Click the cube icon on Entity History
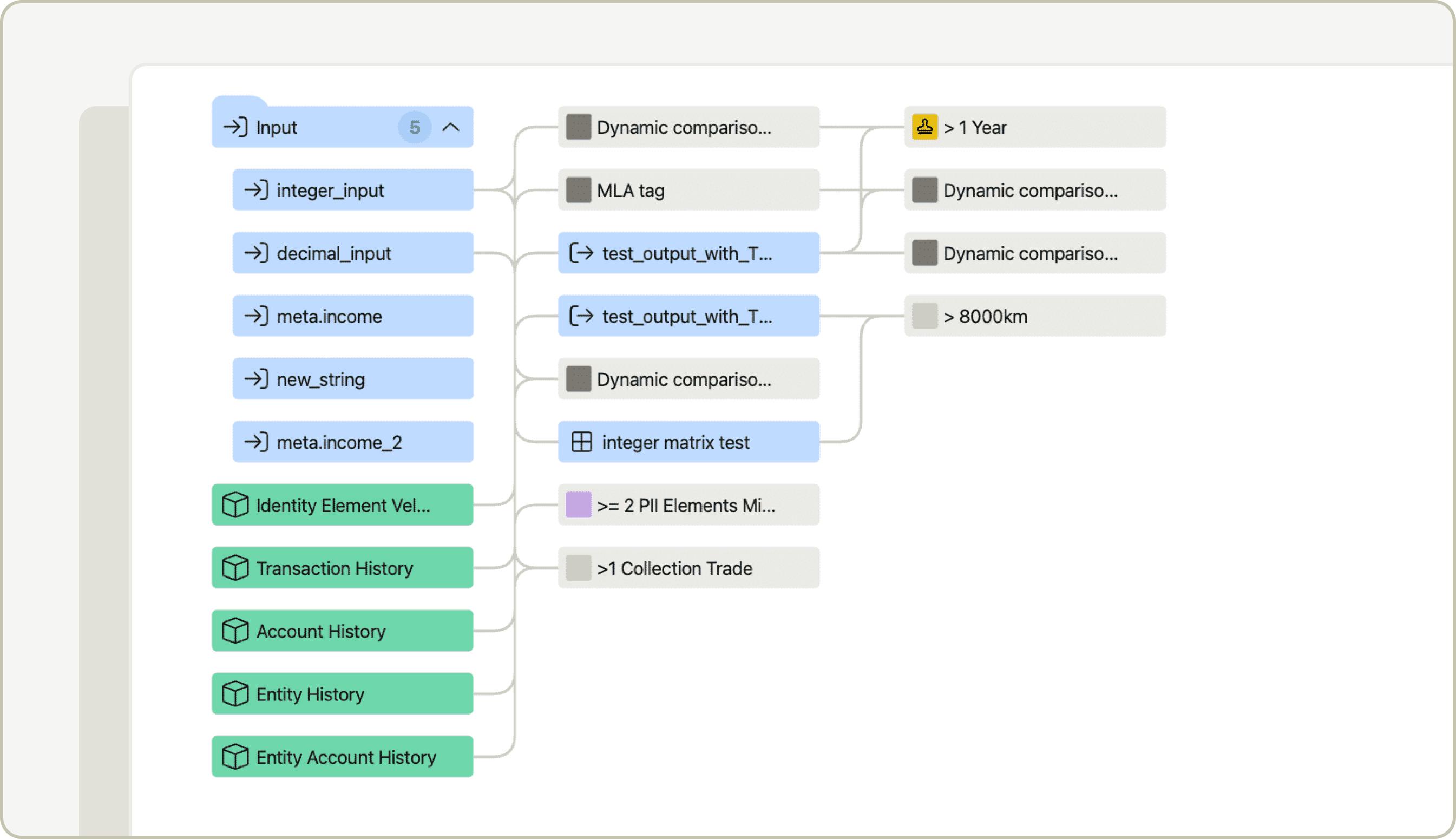Image resolution: width=1456 pixels, height=839 pixels. [x=235, y=694]
